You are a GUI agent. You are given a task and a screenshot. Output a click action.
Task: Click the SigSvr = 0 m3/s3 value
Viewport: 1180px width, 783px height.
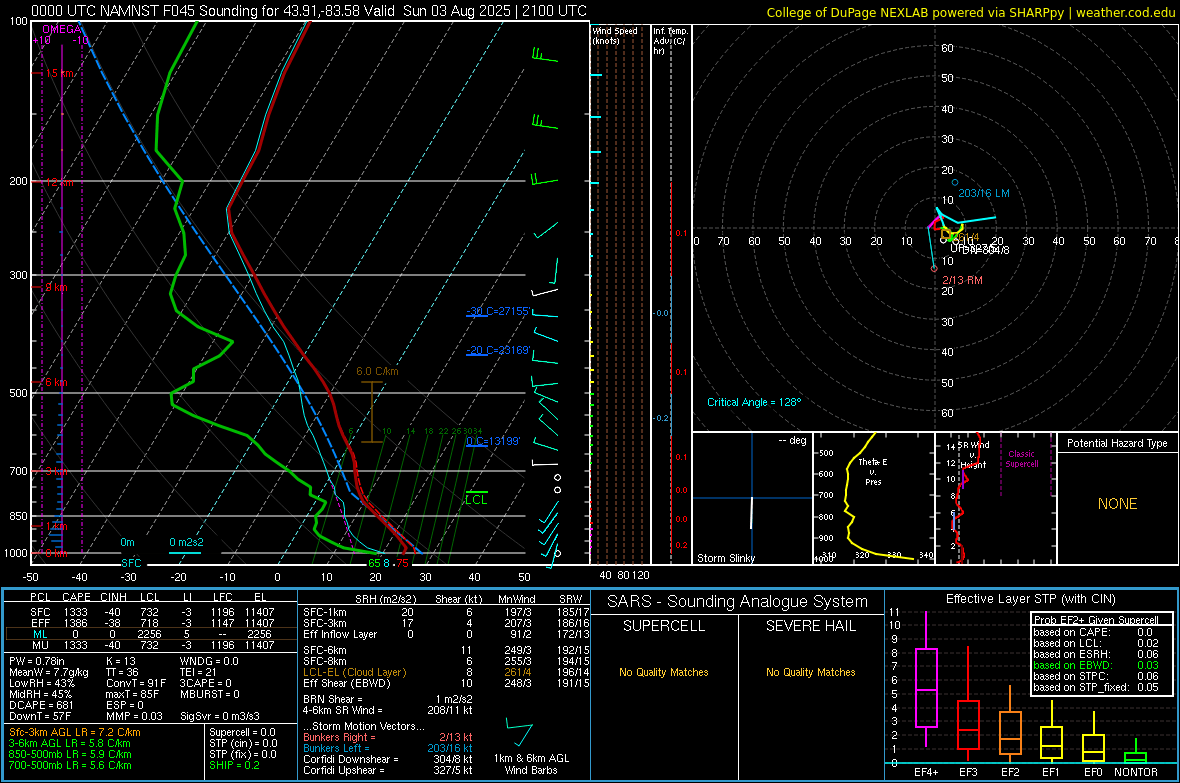(x=220, y=716)
